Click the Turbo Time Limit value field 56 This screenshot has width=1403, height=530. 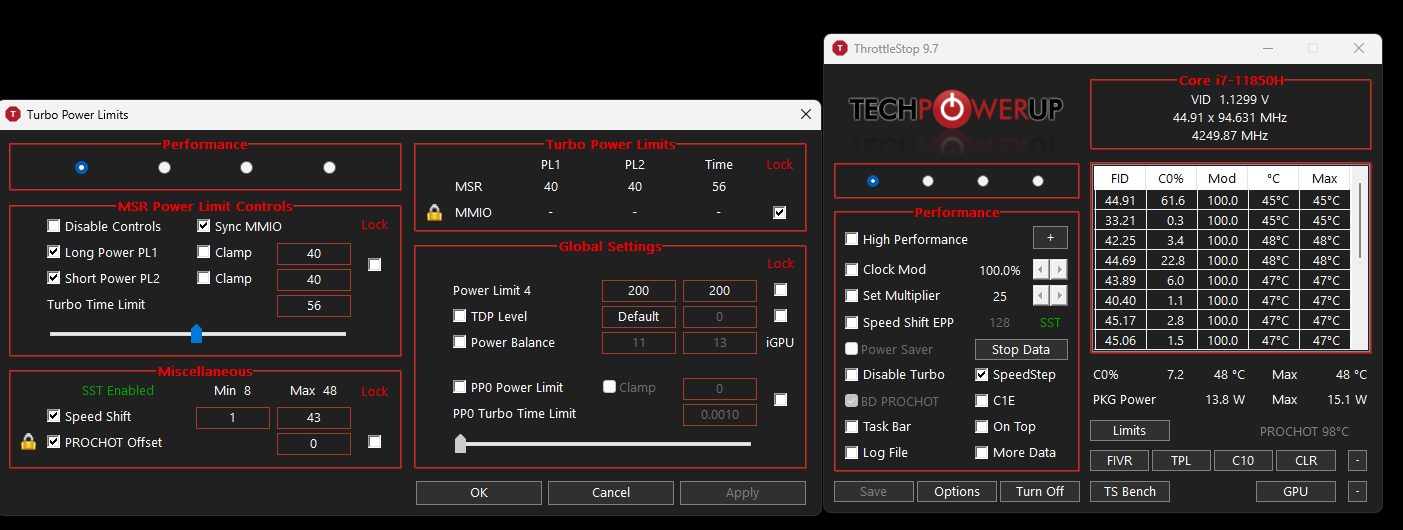[314, 306]
